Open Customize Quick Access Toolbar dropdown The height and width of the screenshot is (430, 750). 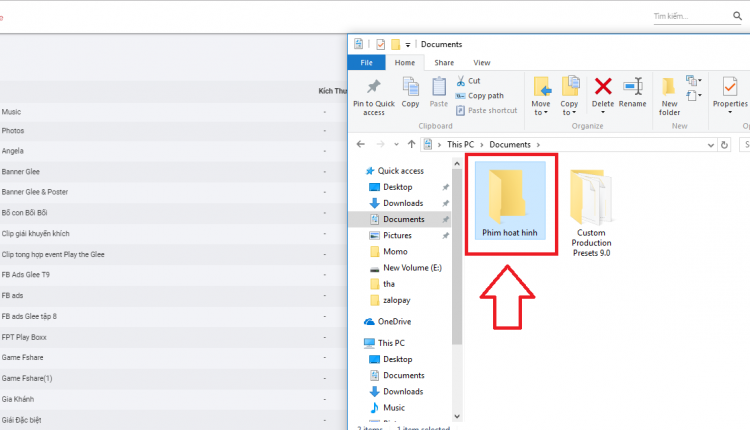click(408, 45)
